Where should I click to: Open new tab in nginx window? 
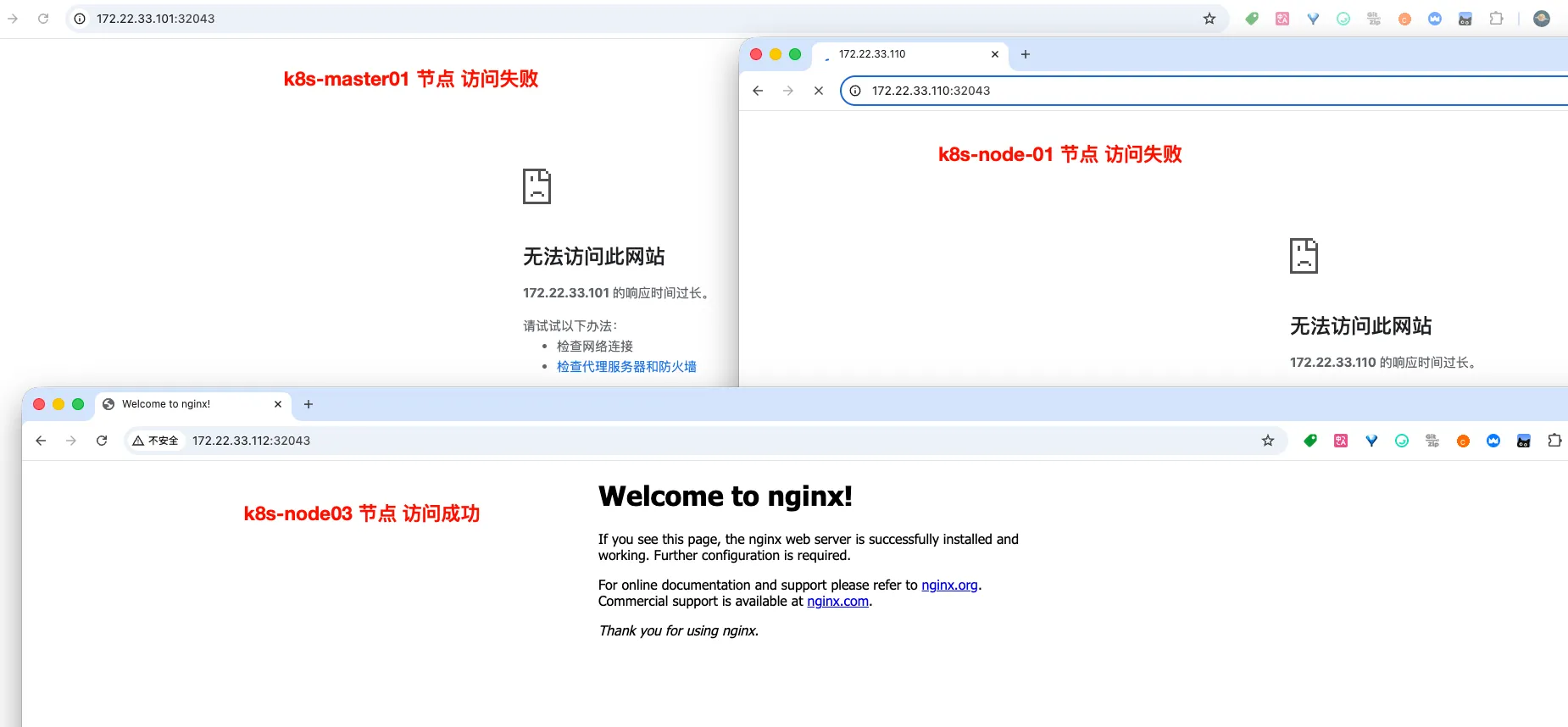pos(309,404)
